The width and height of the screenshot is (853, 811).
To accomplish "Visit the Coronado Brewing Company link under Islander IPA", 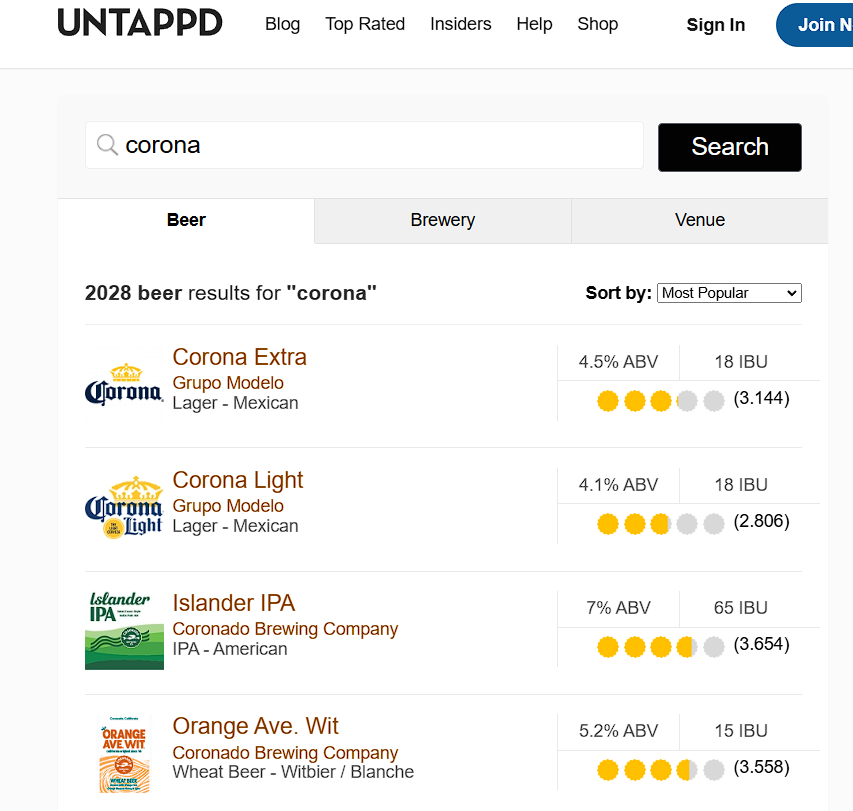I will point(285,629).
